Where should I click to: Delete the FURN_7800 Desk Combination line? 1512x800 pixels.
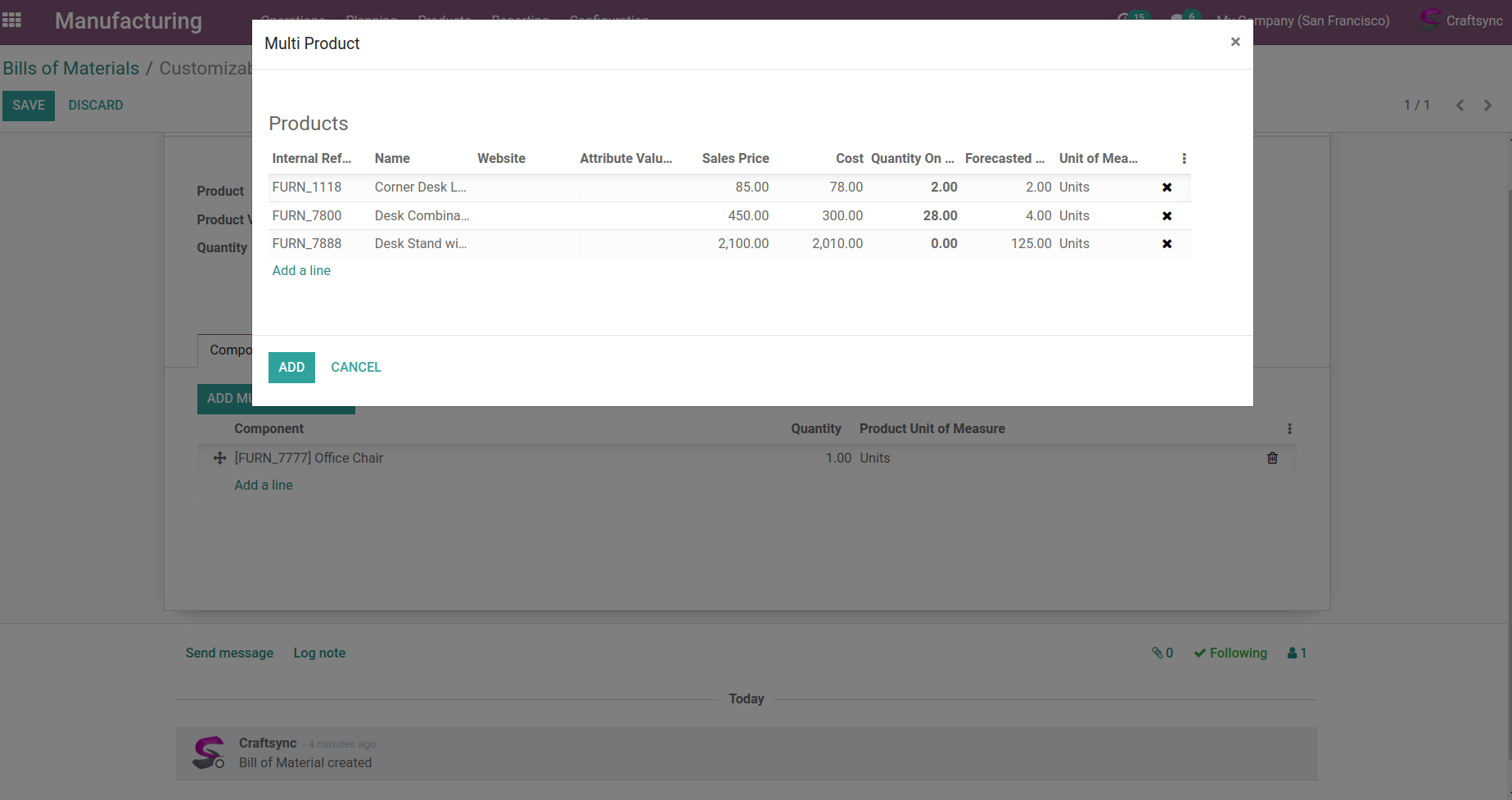point(1167,216)
